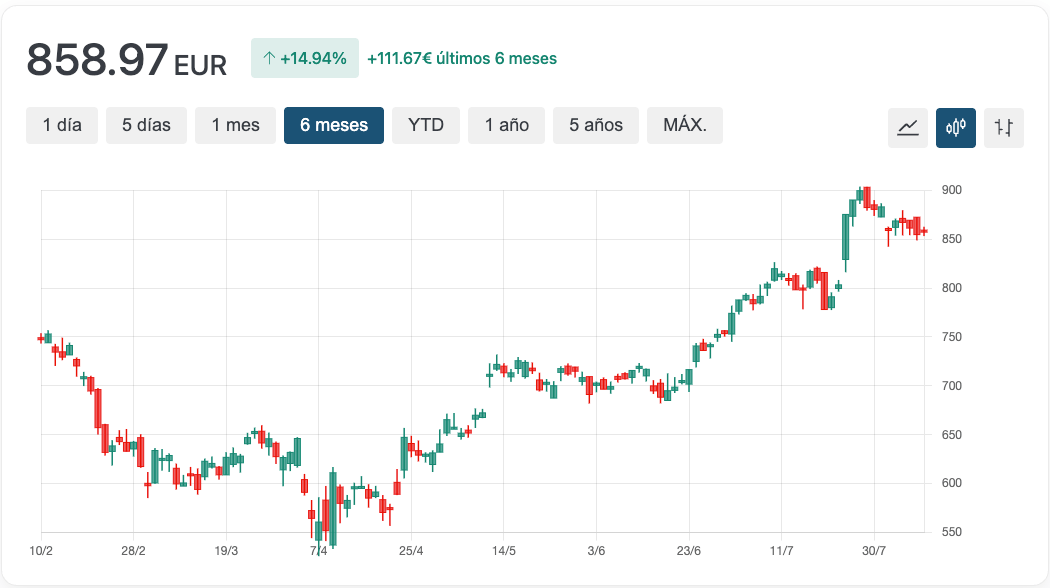Select the 5 años time range
The image size is (1050, 588).
596,125
